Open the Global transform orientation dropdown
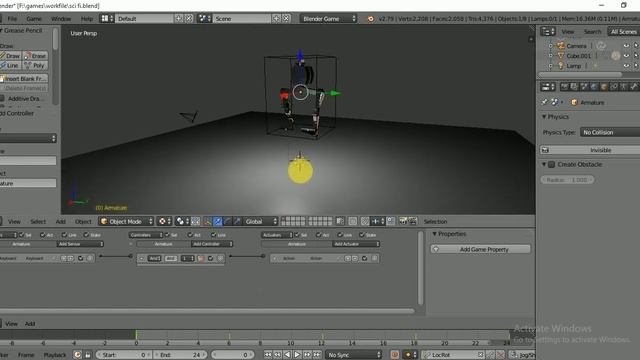This screenshot has width=640, height=360. tap(260, 221)
